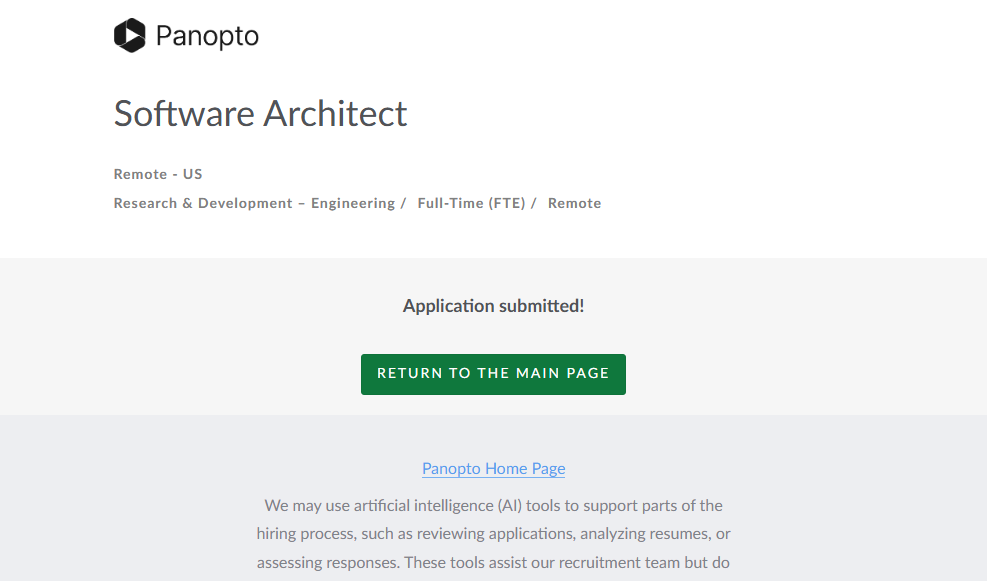
Task: Click the slash separator after Engineering
Action: pyautogui.click(x=403, y=203)
